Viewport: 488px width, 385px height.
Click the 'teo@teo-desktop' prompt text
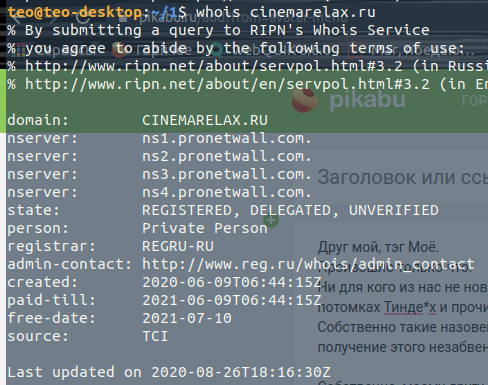75,13
